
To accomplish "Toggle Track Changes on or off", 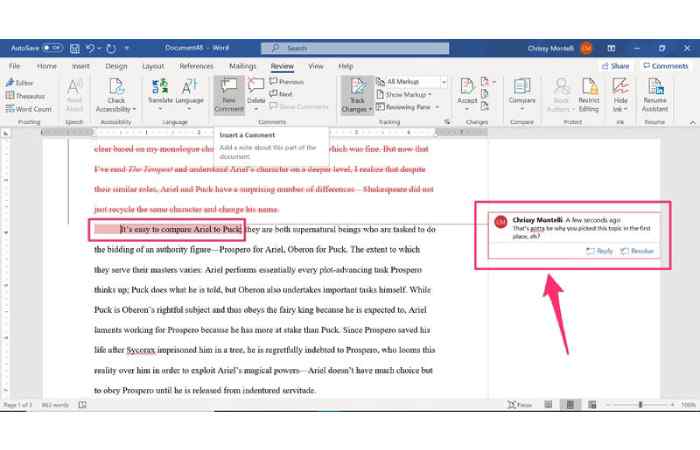I will (355, 93).
